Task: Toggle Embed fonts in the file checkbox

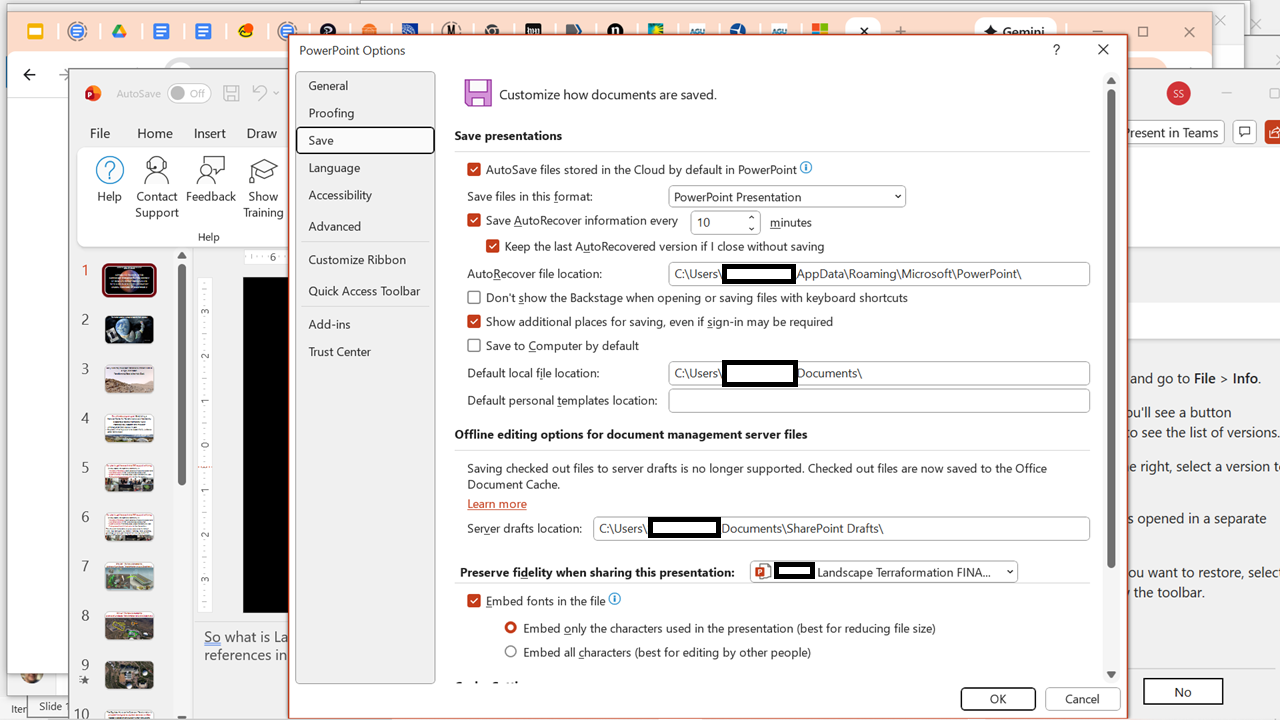Action: [x=474, y=601]
